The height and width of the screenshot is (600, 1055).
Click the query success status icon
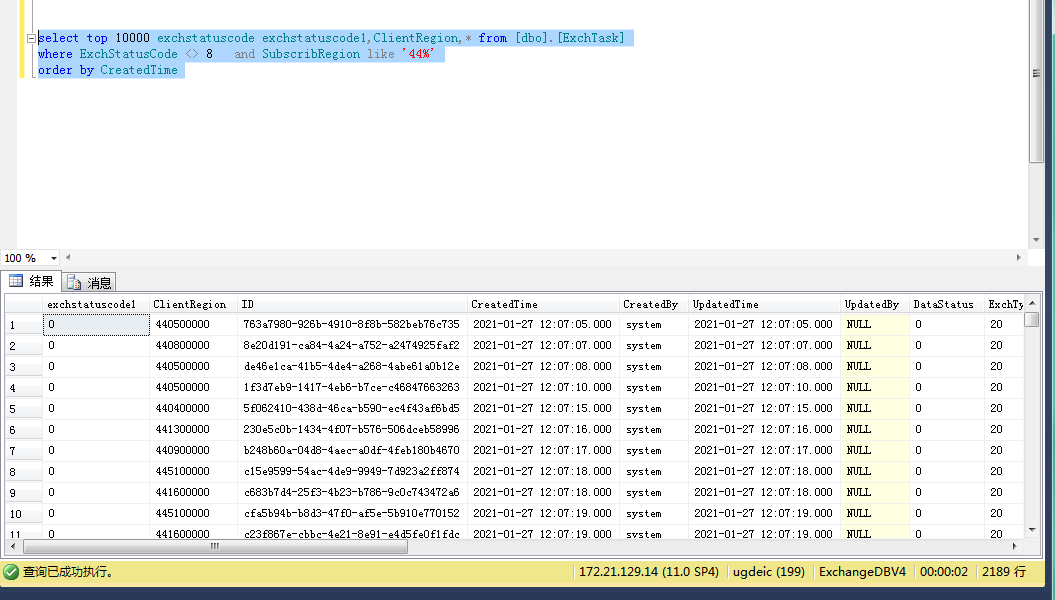pyautogui.click(x=11, y=572)
